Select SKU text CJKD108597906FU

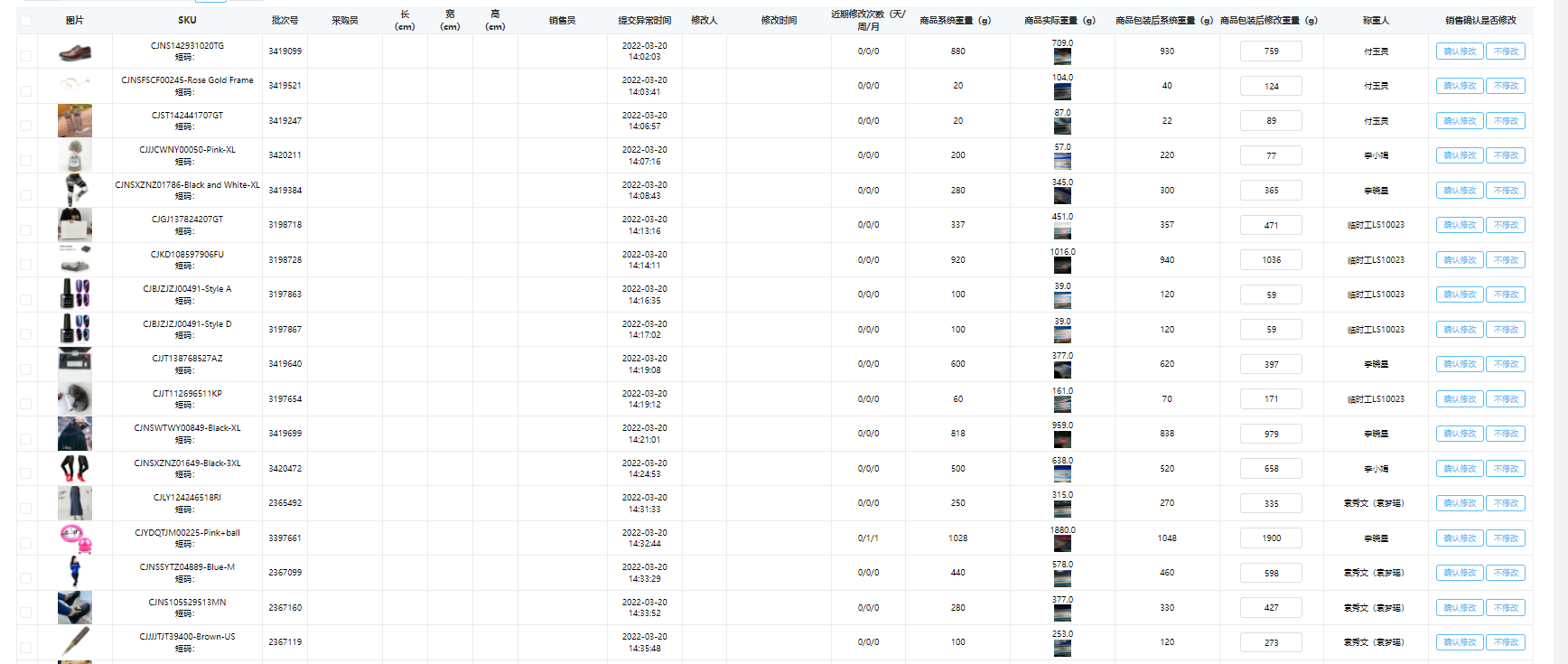pyautogui.click(x=187, y=255)
